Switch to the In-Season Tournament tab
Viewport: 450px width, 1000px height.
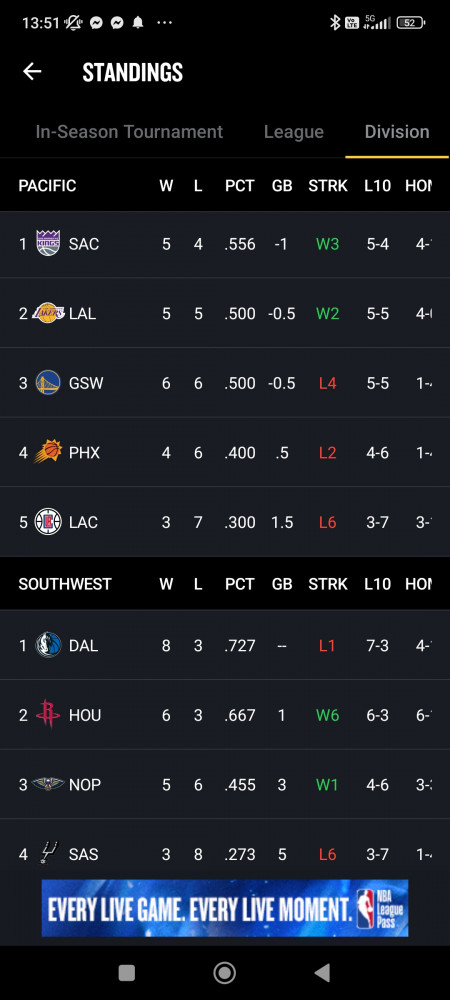(129, 132)
